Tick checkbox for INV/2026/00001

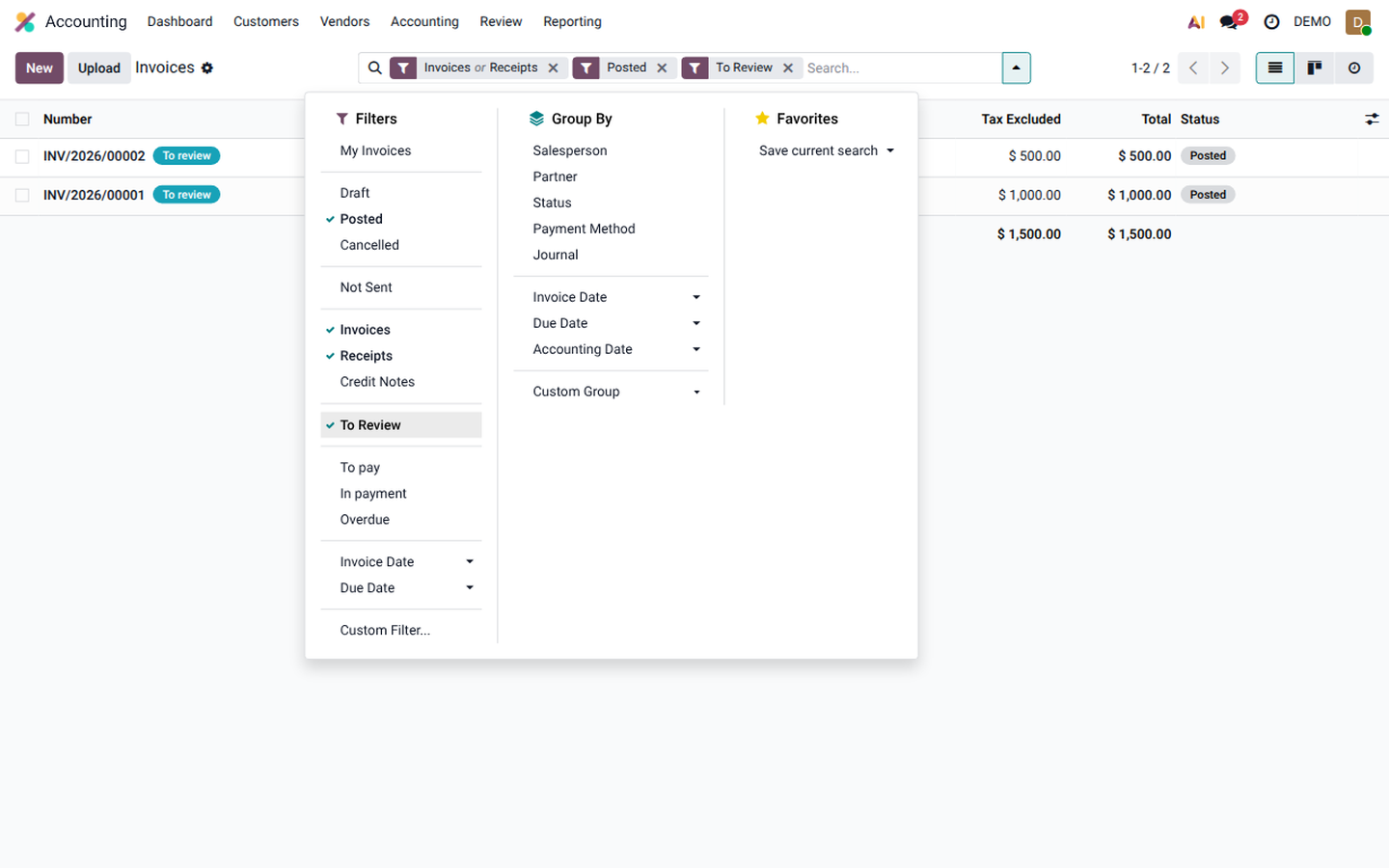pyautogui.click(x=22, y=195)
